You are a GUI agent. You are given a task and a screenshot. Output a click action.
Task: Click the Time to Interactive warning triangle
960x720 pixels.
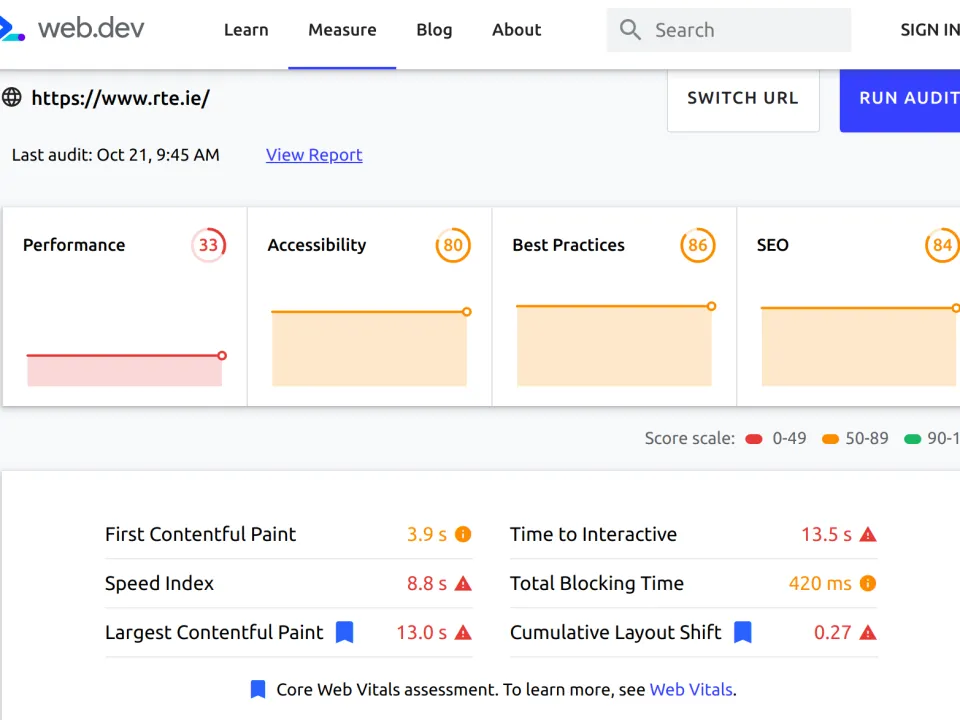tap(868, 534)
